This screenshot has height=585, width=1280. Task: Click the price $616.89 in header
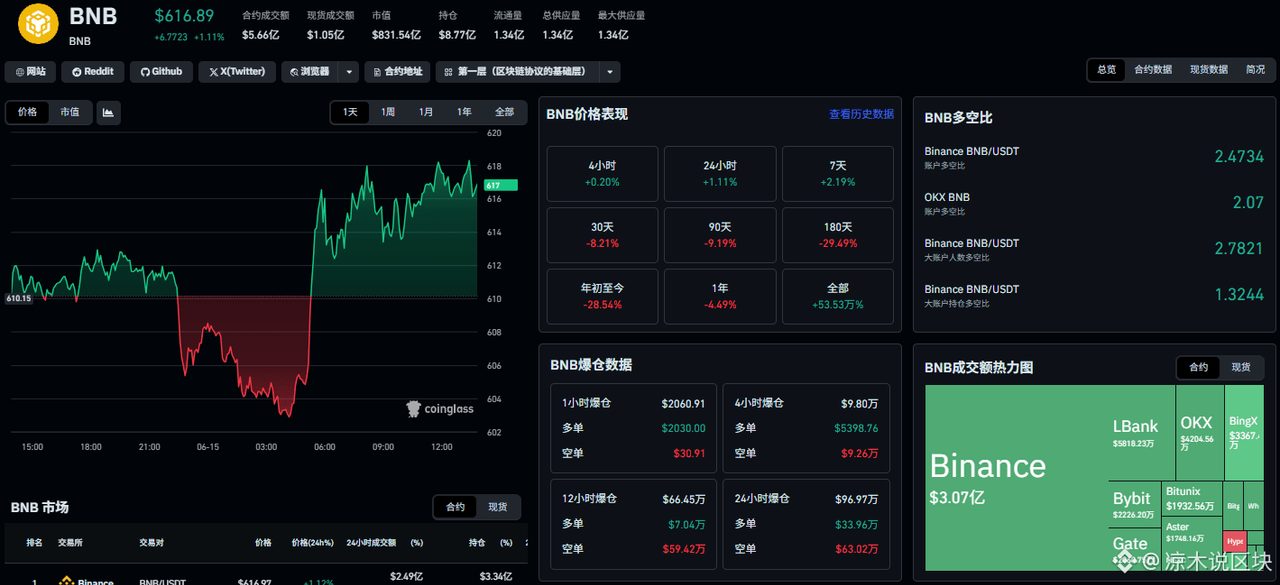coord(184,16)
